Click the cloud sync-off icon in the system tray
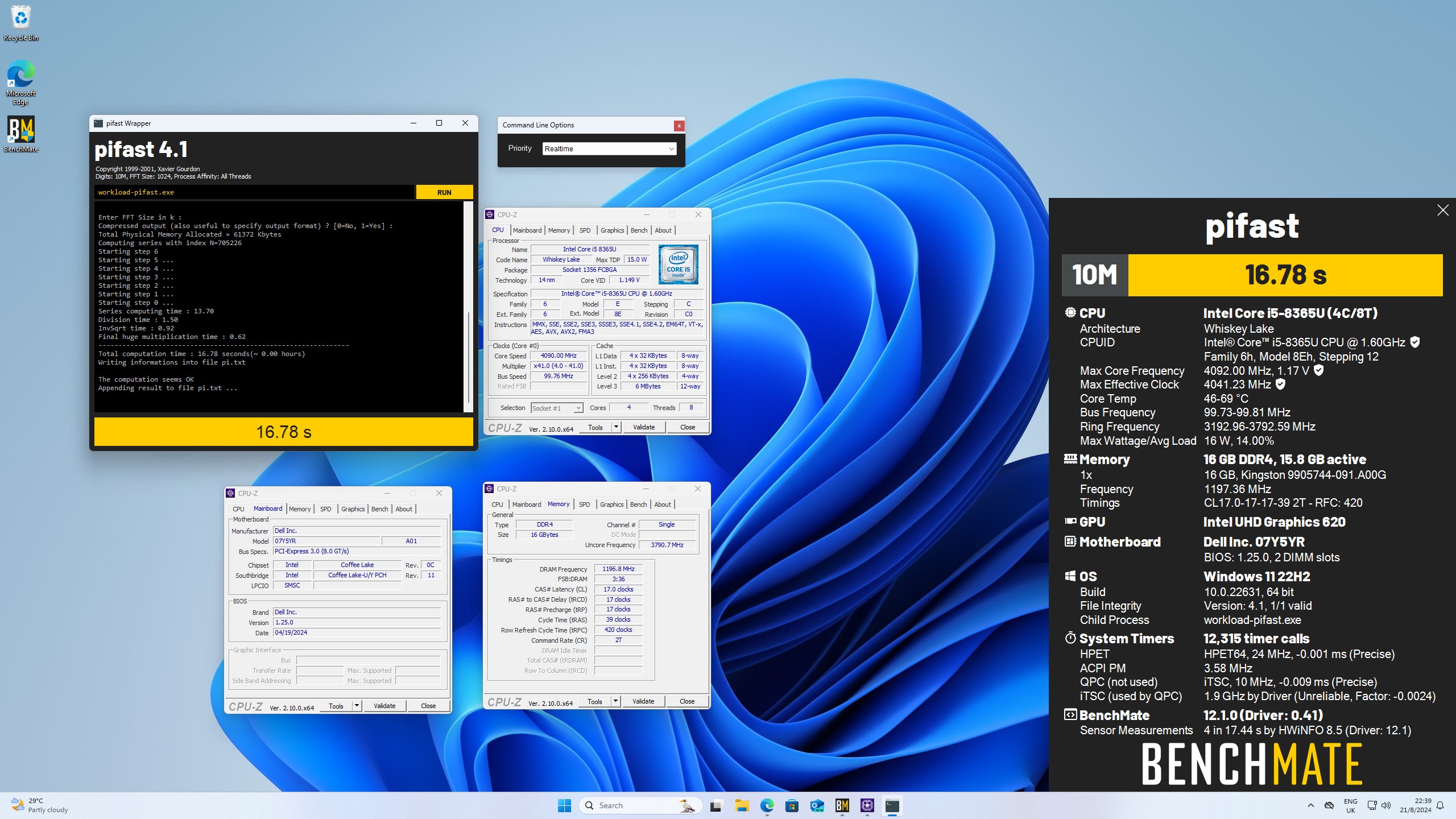Viewport: 1456px width, 819px height. click(x=1329, y=805)
